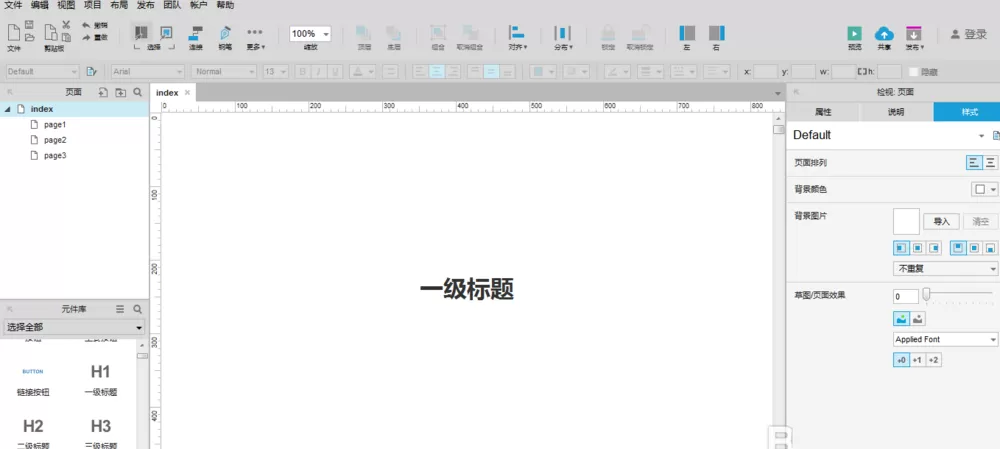Click the widget style manager icon in toolbar

(x=91, y=71)
